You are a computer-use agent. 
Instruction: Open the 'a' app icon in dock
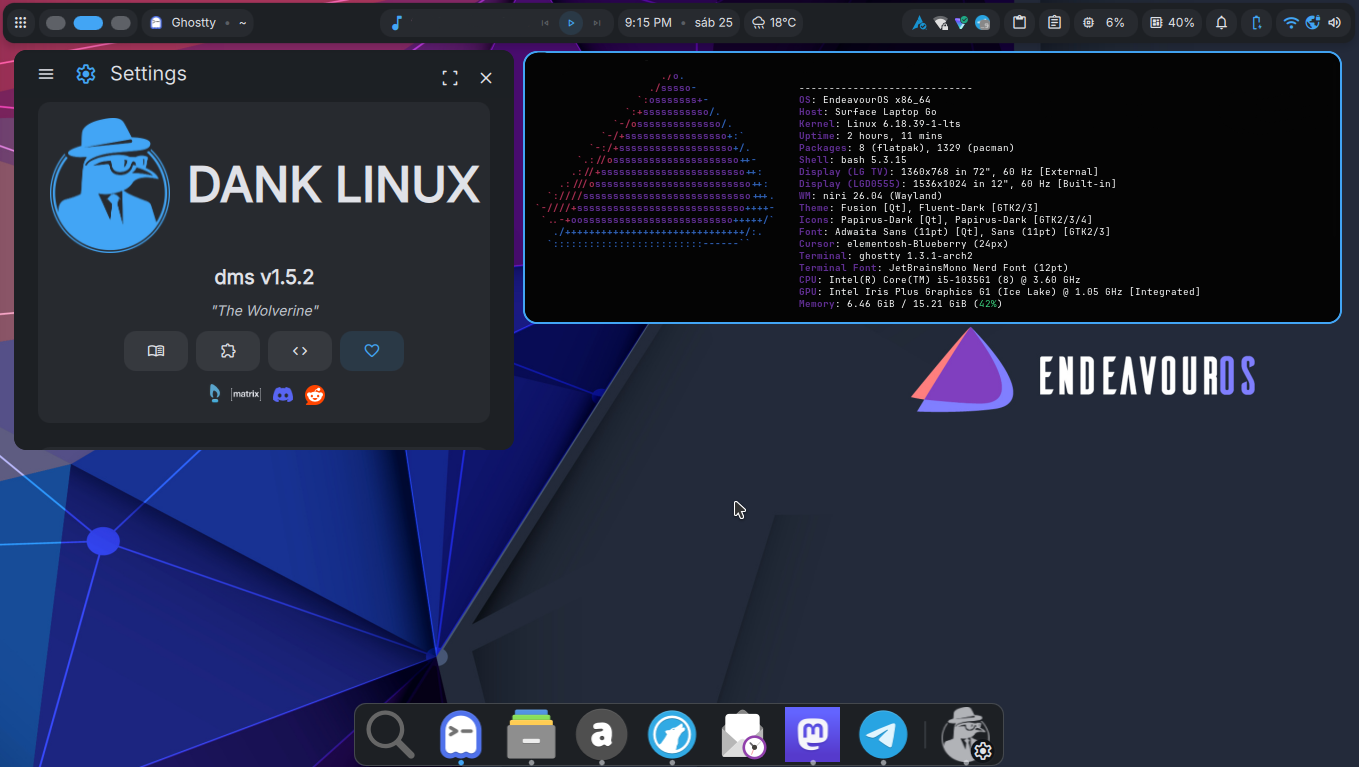[601, 736]
